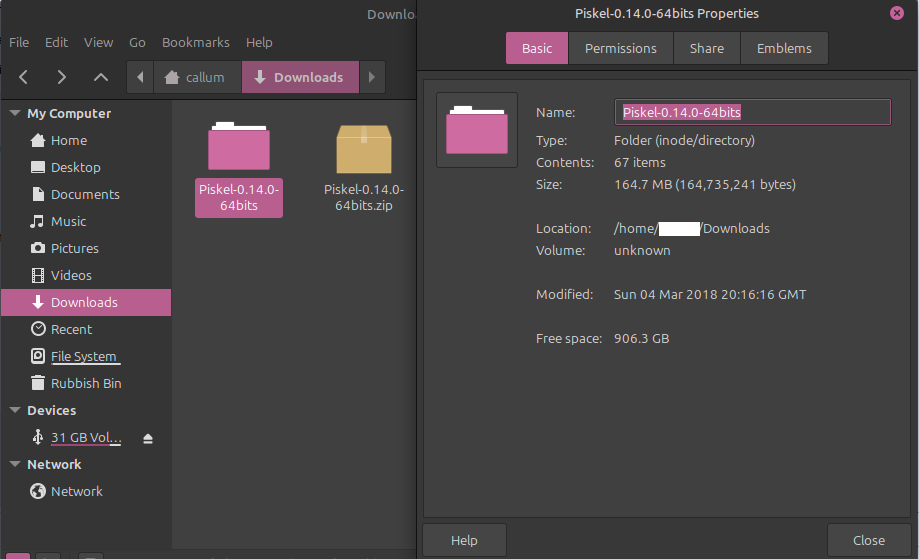Open Downloads in the sidebar
Viewport: 919px width, 559px height.
(x=86, y=302)
